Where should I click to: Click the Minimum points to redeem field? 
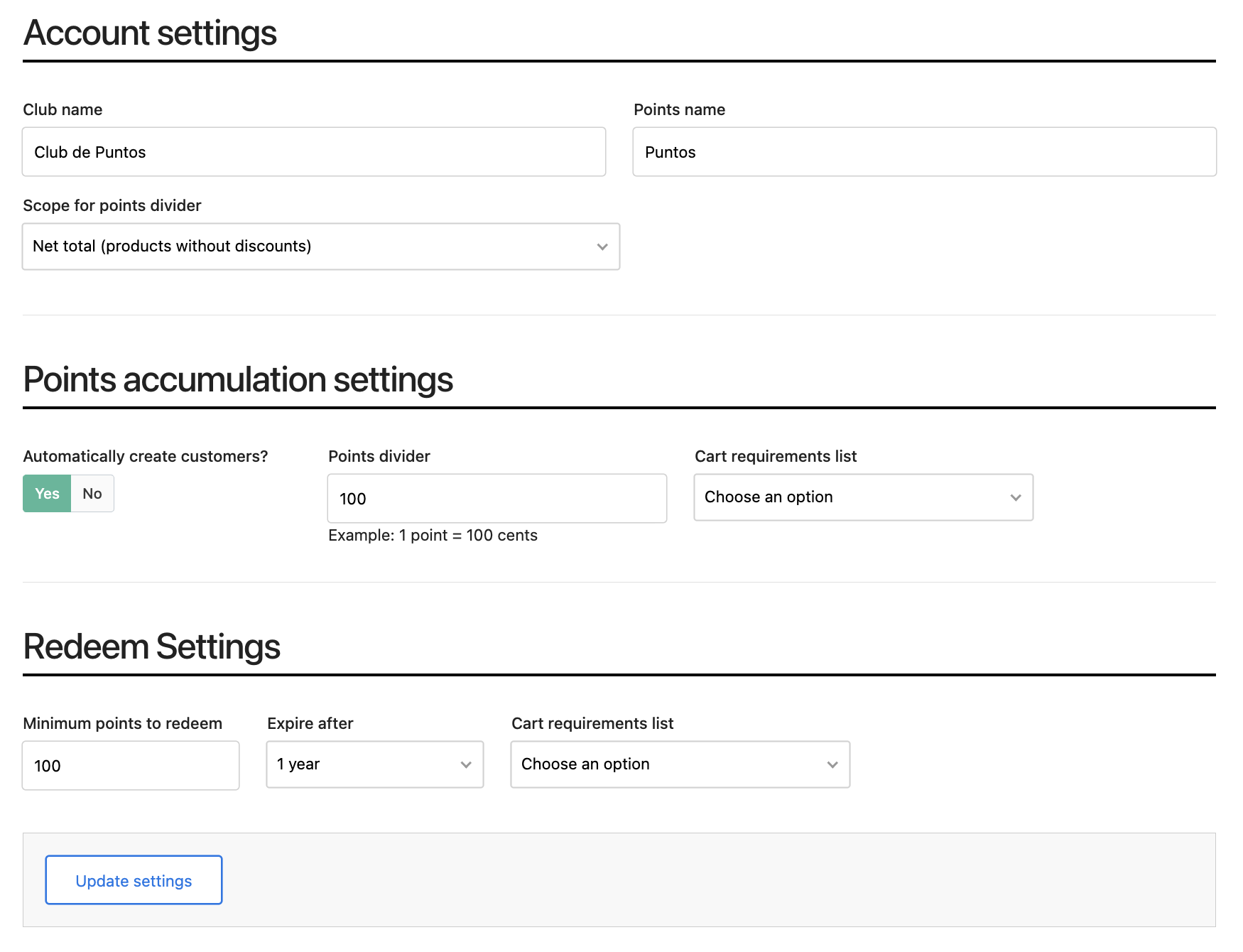click(131, 766)
